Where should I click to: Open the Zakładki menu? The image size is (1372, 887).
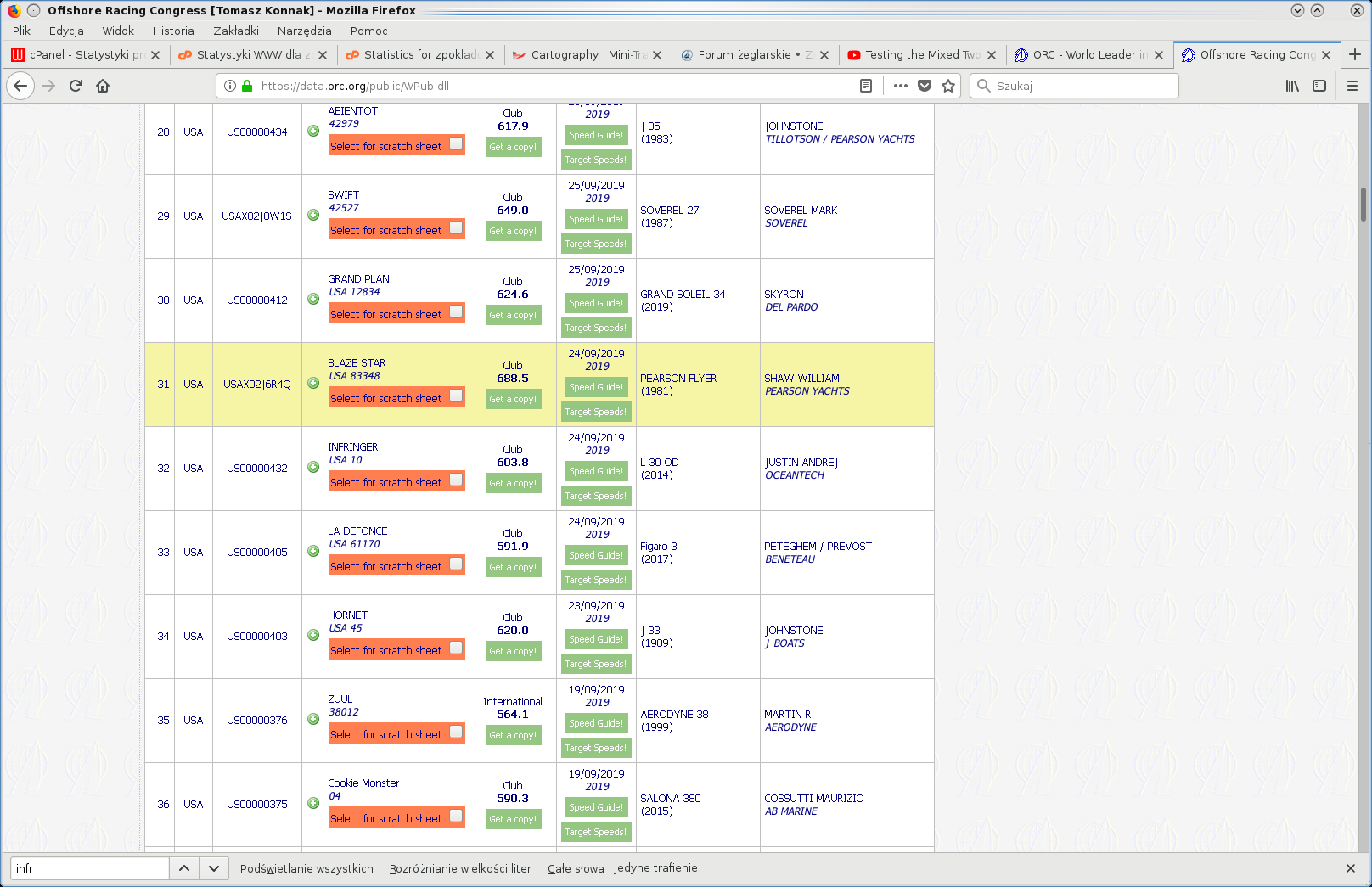click(x=236, y=31)
